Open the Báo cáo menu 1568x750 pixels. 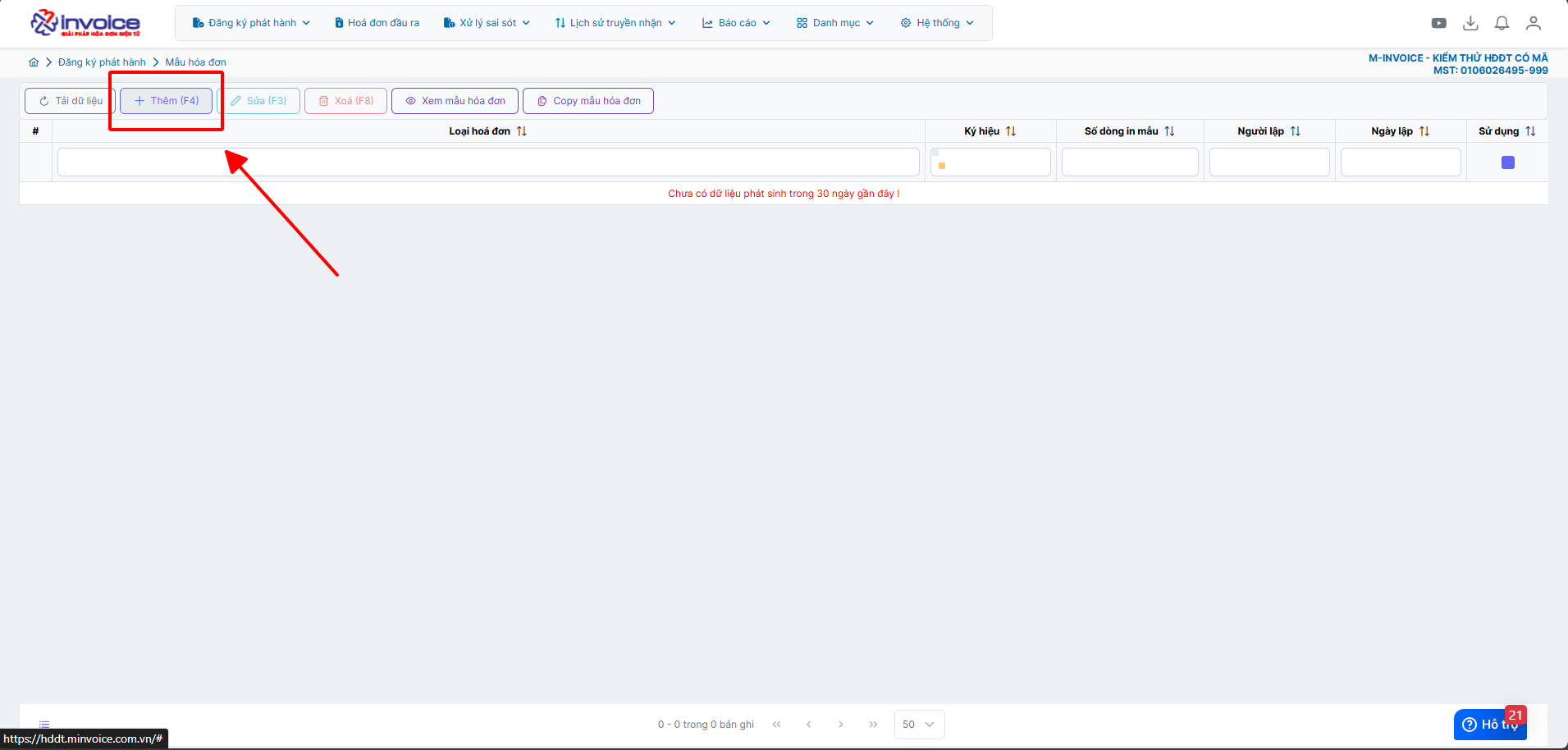[736, 23]
